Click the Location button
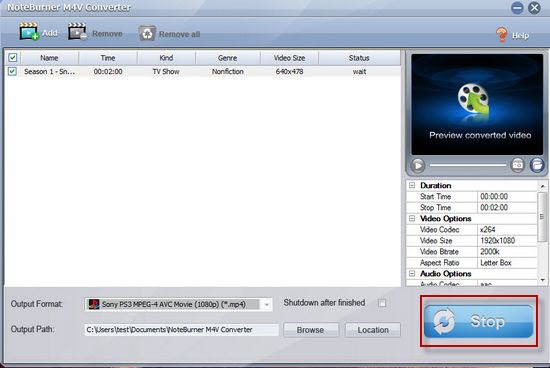This screenshot has height=368, width=550. tap(373, 330)
